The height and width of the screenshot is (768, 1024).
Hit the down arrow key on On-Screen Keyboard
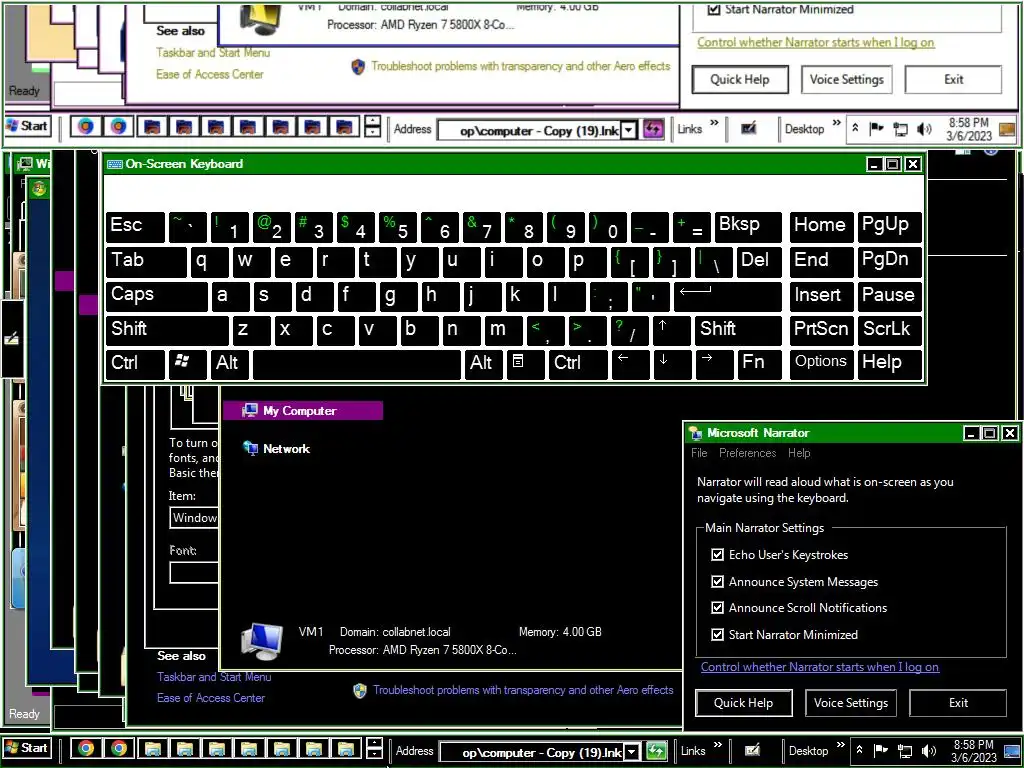(671, 364)
